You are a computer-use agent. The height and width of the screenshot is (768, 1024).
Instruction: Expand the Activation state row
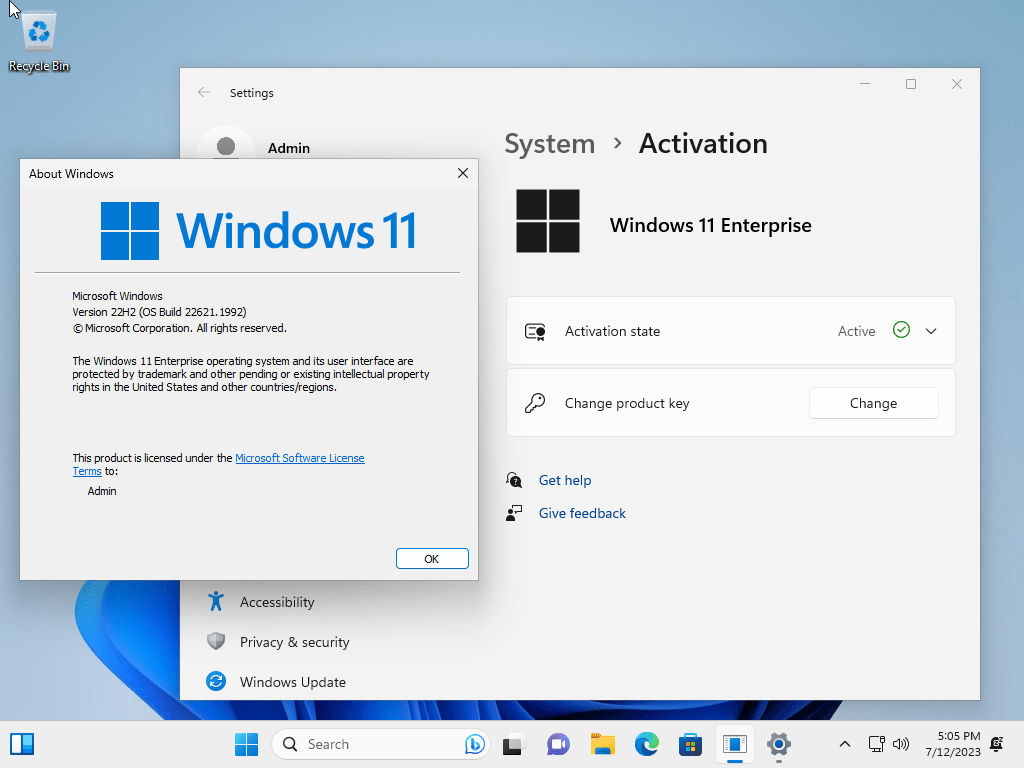point(731,331)
